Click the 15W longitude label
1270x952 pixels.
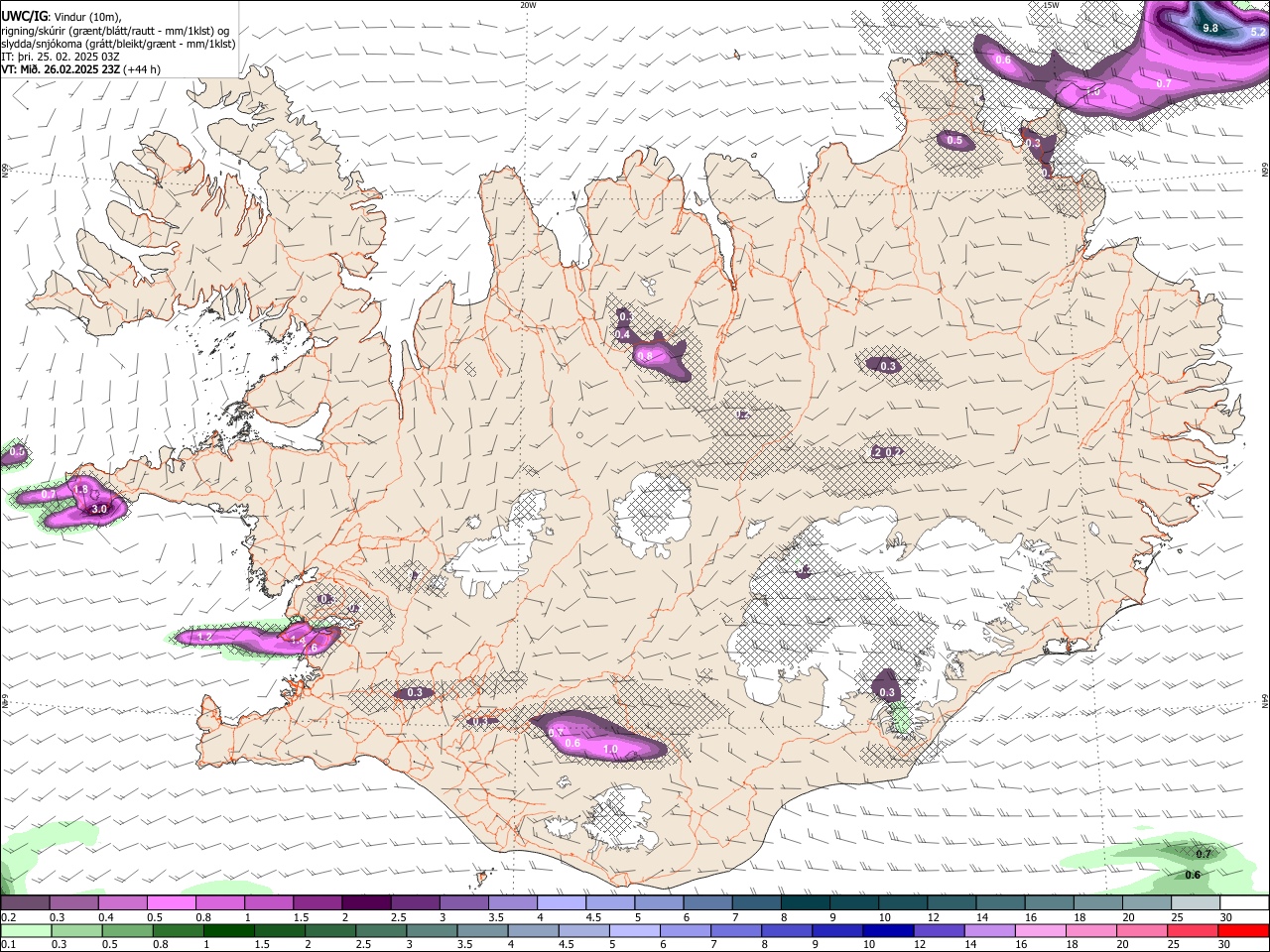tap(1051, 5)
